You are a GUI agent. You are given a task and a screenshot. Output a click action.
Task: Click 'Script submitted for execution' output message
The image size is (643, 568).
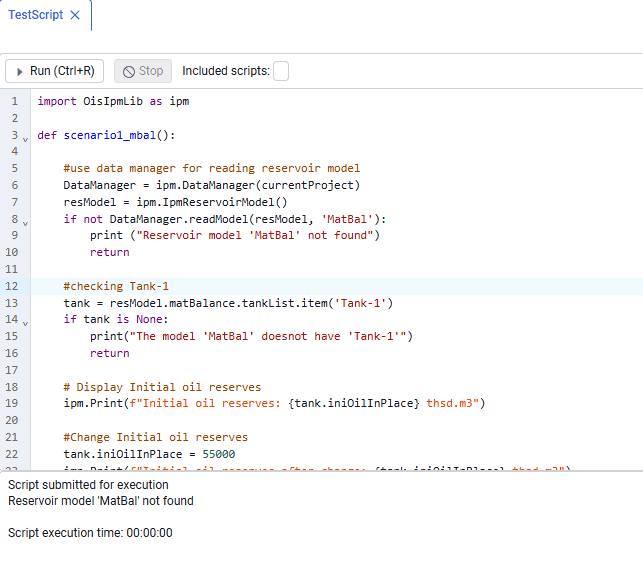pyautogui.click(x=88, y=485)
